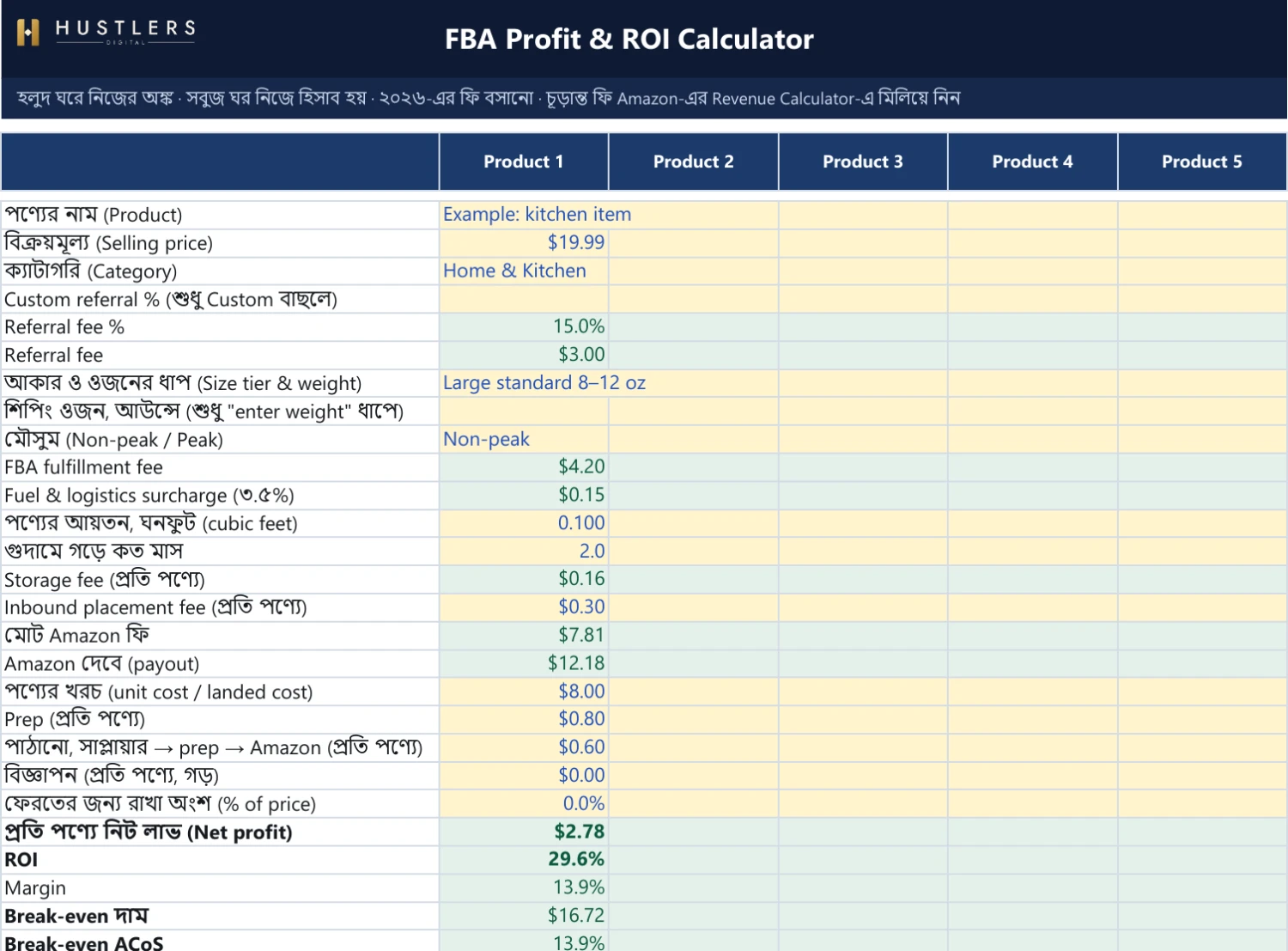Click the 'ROI' row label
Screen dimensions: 1288x951
tap(21, 860)
